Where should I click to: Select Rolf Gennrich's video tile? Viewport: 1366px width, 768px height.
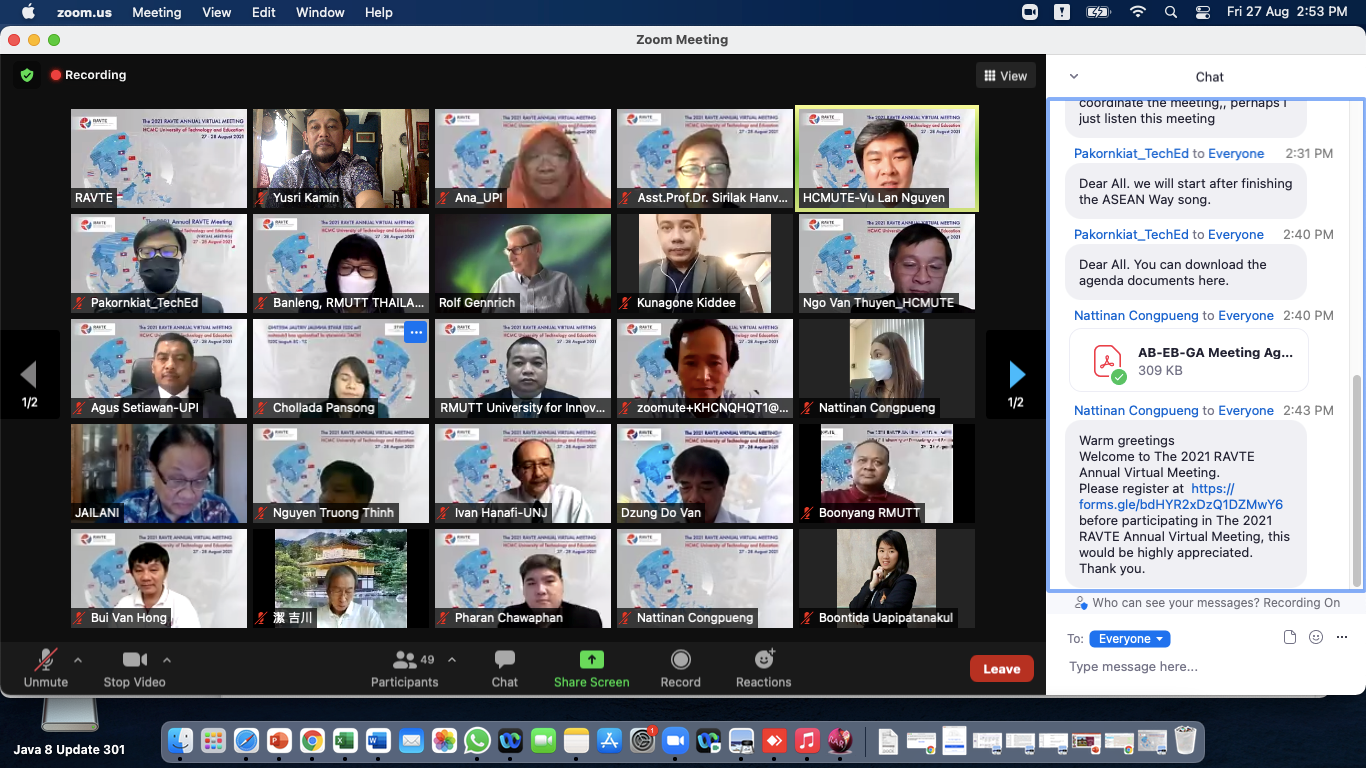(523, 263)
